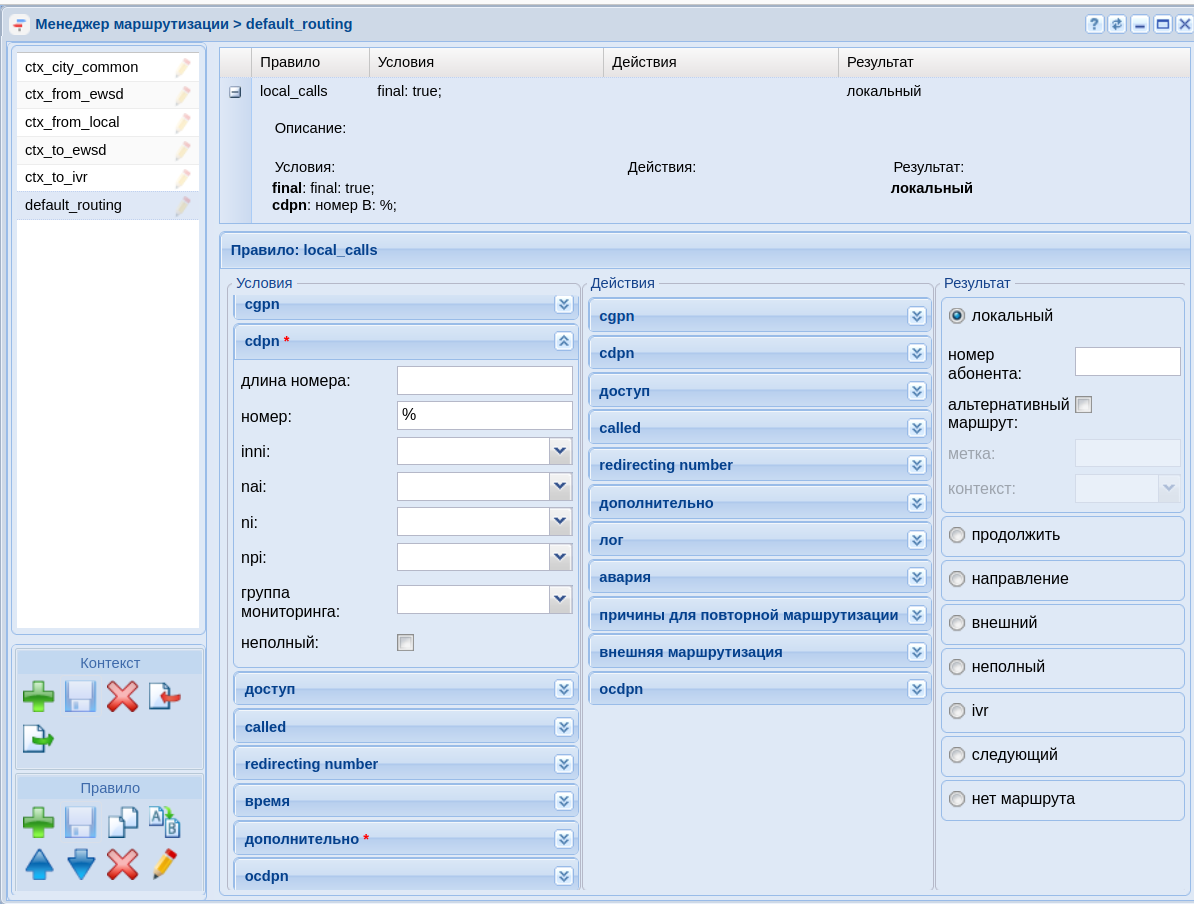The width and height of the screenshot is (1194, 904).
Task: Click the green plus icon under Контекст
Action: [x=39, y=696]
